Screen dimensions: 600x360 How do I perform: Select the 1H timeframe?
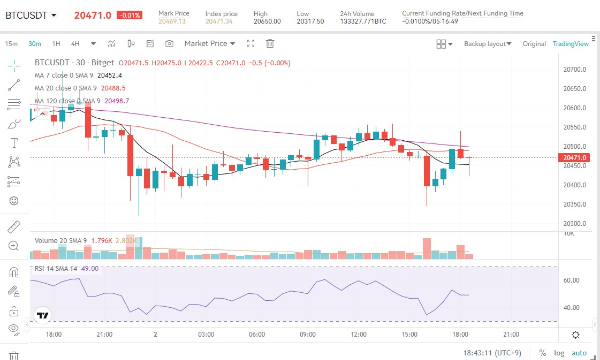coord(56,44)
